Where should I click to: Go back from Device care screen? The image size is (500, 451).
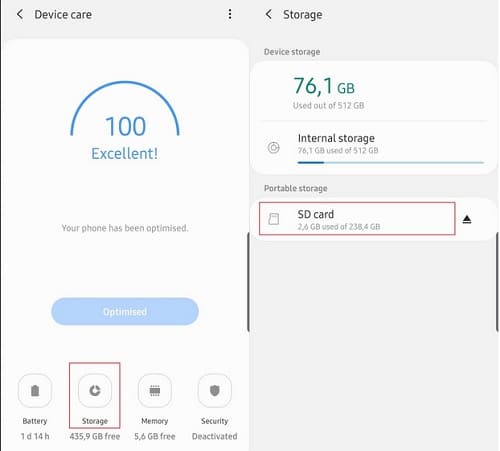[x=20, y=14]
